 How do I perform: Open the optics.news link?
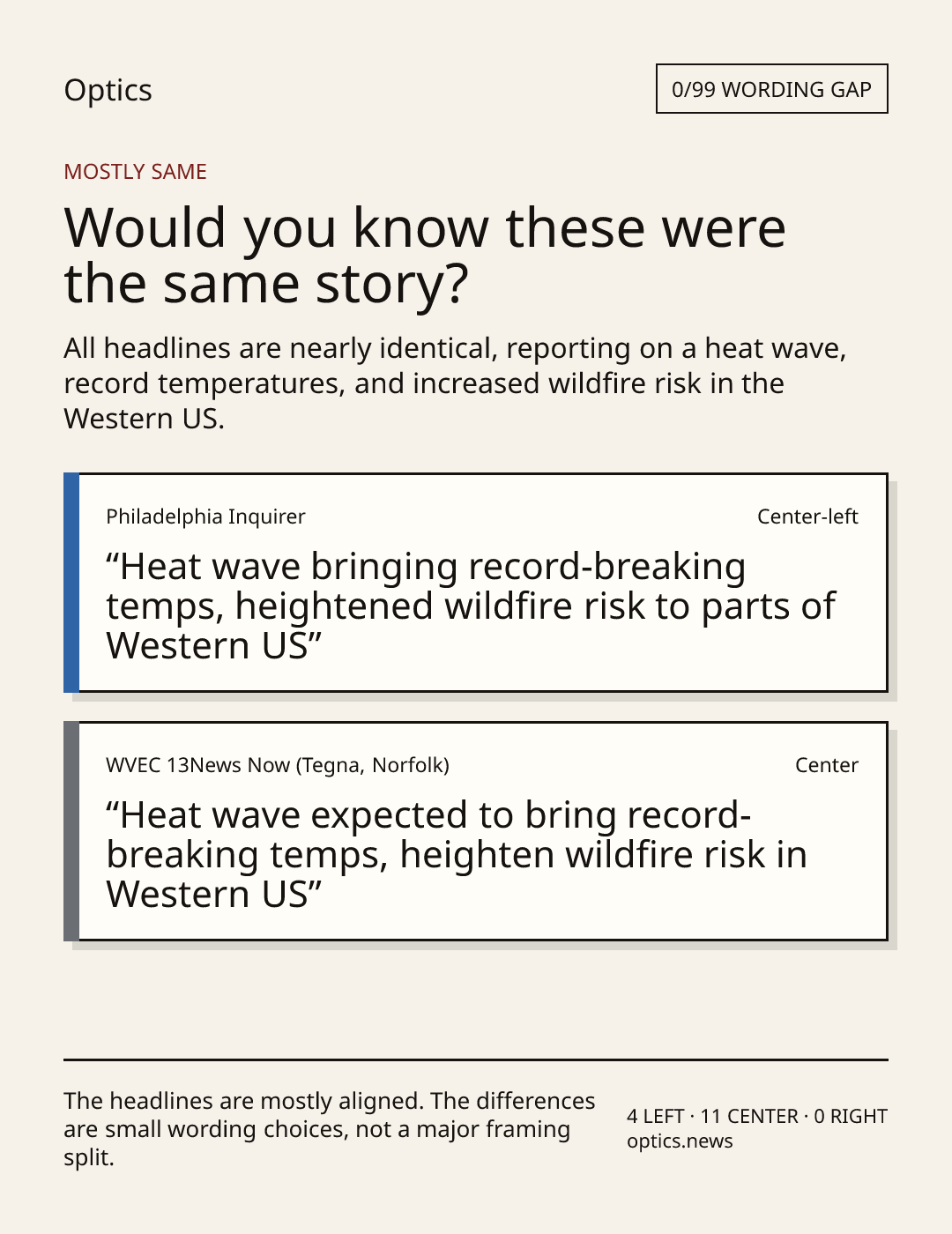[x=680, y=1141]
